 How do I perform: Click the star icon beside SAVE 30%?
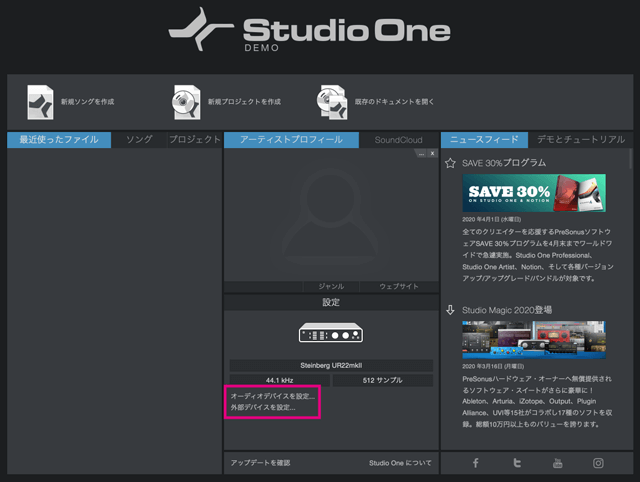[450, 163]
